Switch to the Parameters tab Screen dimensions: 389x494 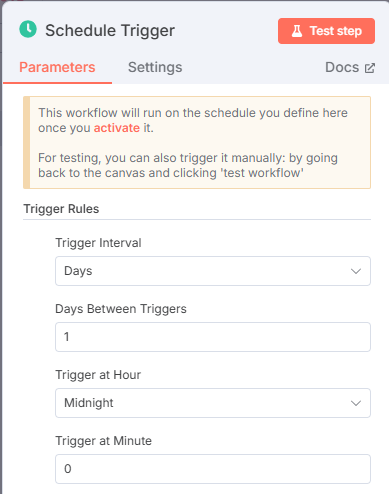(57, 67)
